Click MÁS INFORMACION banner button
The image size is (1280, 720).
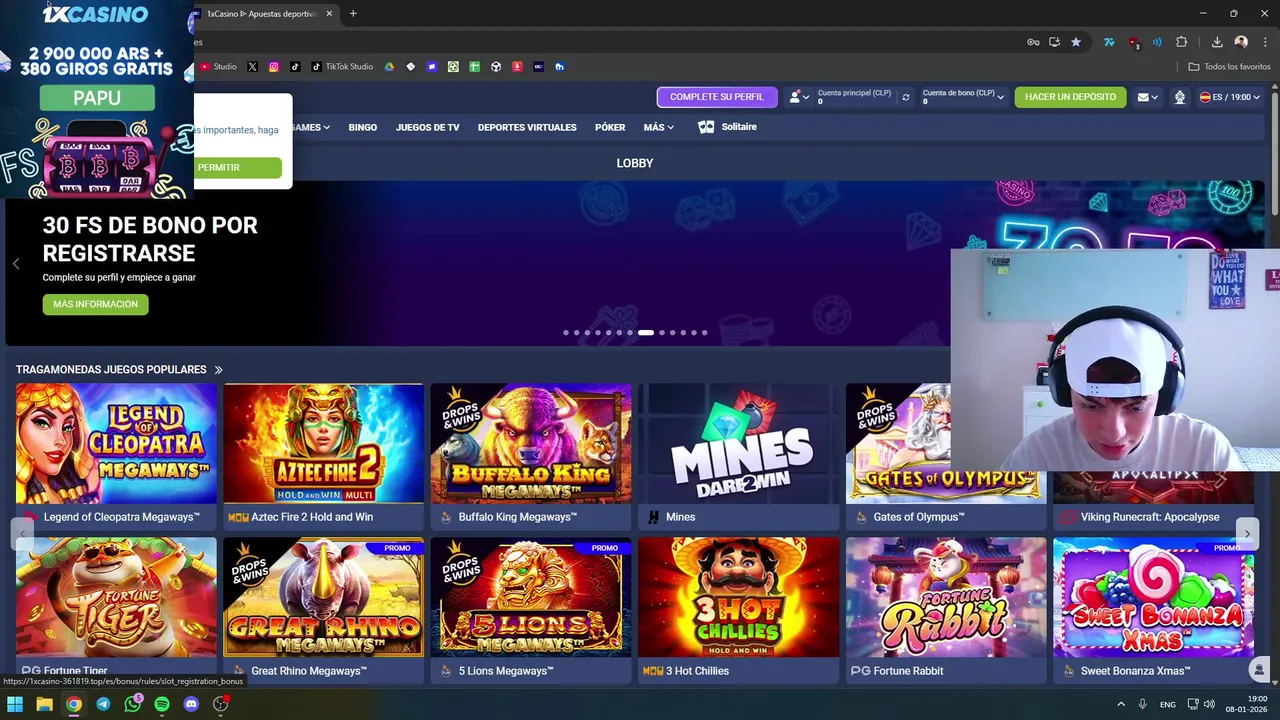[96, 304]
